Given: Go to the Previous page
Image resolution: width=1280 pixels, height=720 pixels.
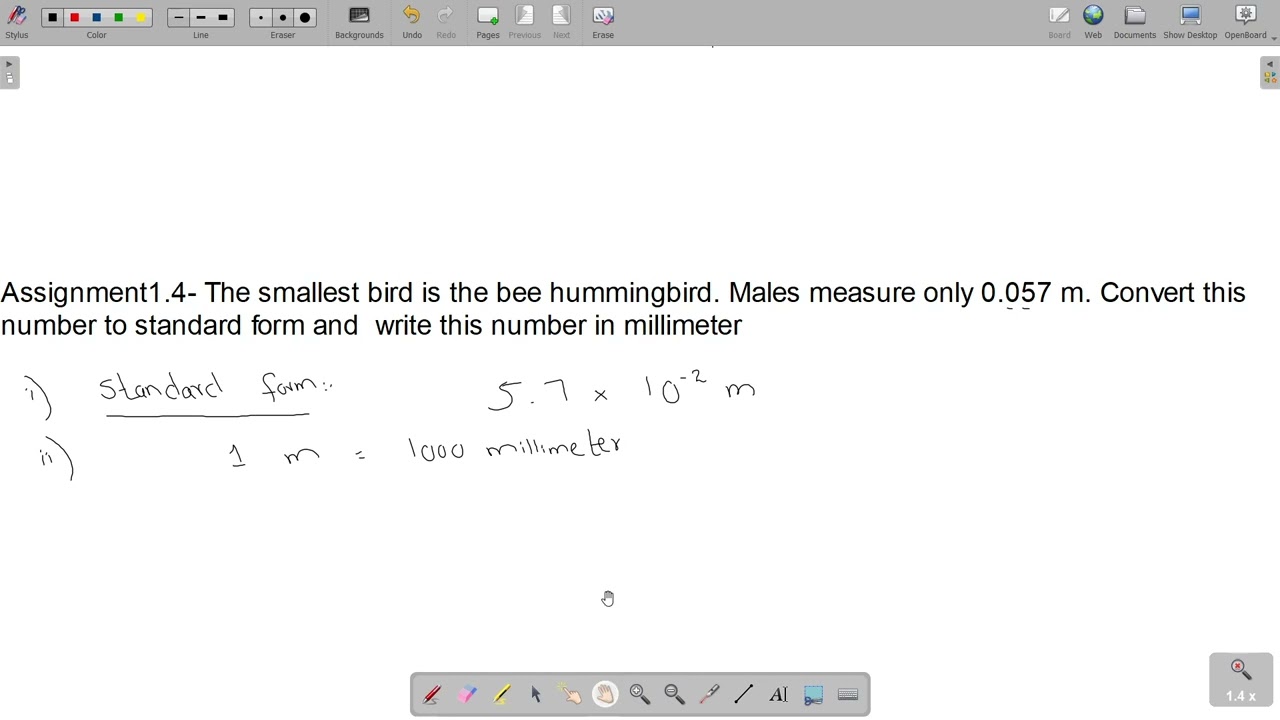Looking at the screenshot, I should tap(525, 22).
